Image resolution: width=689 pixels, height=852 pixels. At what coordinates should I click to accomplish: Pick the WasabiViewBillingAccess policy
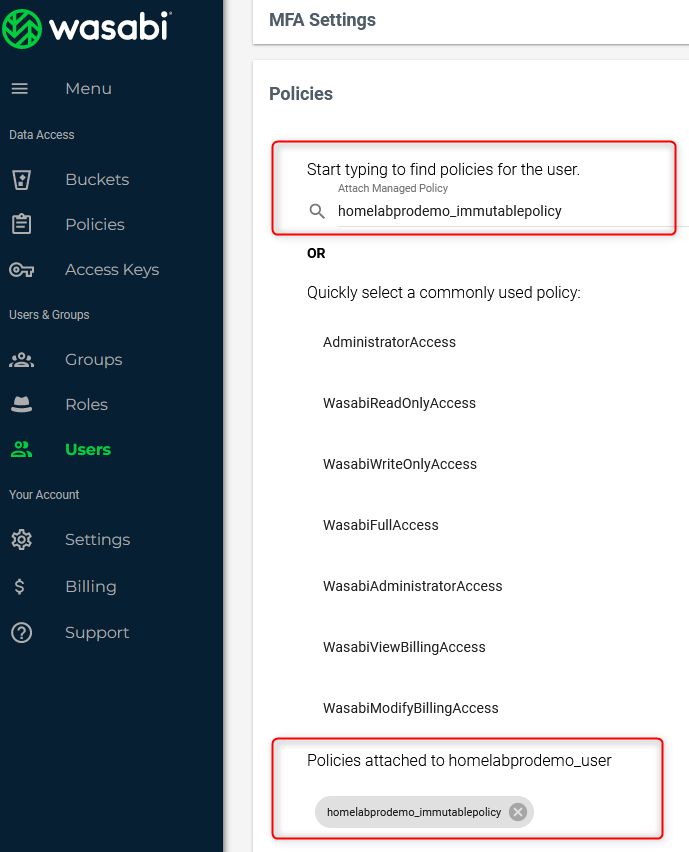404,647
